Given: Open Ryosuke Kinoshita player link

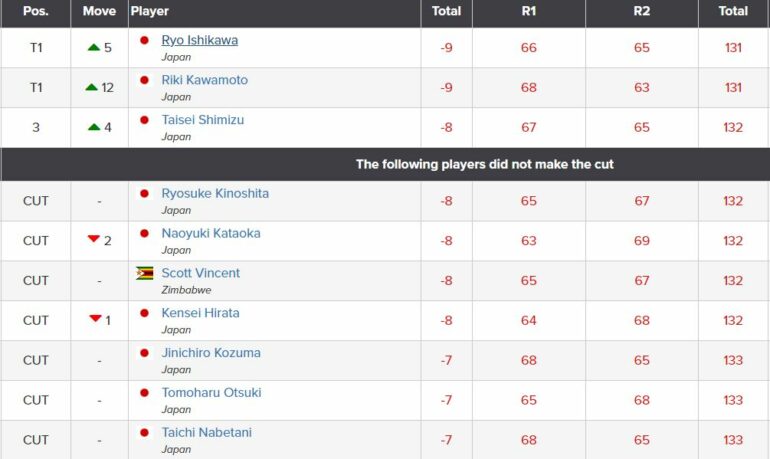Looking at the screenshot, I should [215, 193].
